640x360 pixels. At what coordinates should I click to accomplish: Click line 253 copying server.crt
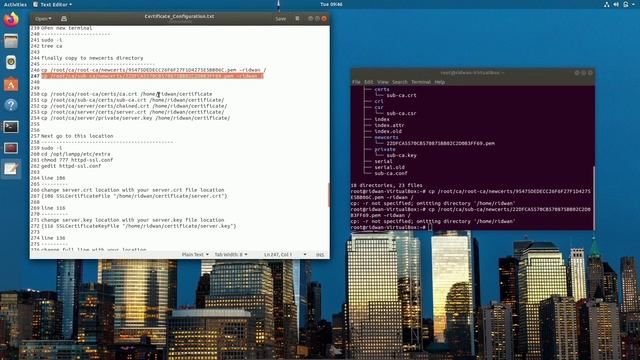pyautogui.click(x=133, y=112)
